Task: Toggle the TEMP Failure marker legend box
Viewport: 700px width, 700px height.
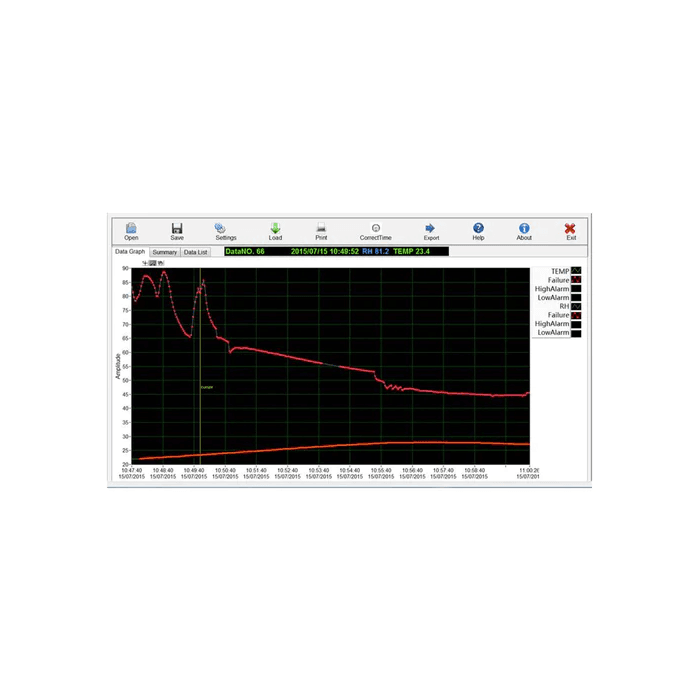Action: 576,281
